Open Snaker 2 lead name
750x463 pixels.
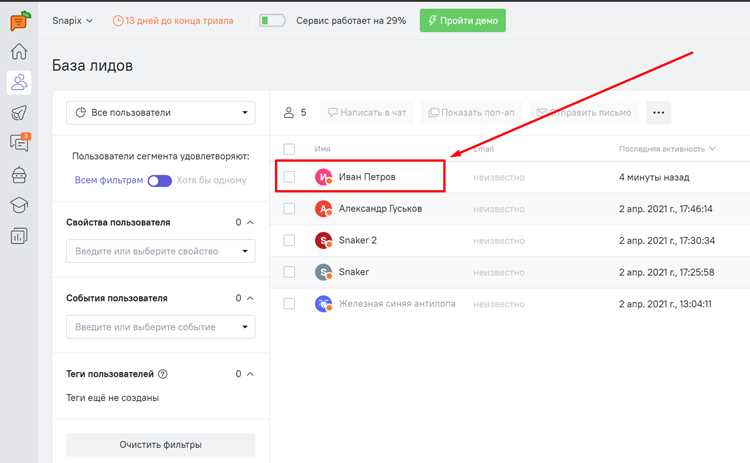click(x=357, y=240)
